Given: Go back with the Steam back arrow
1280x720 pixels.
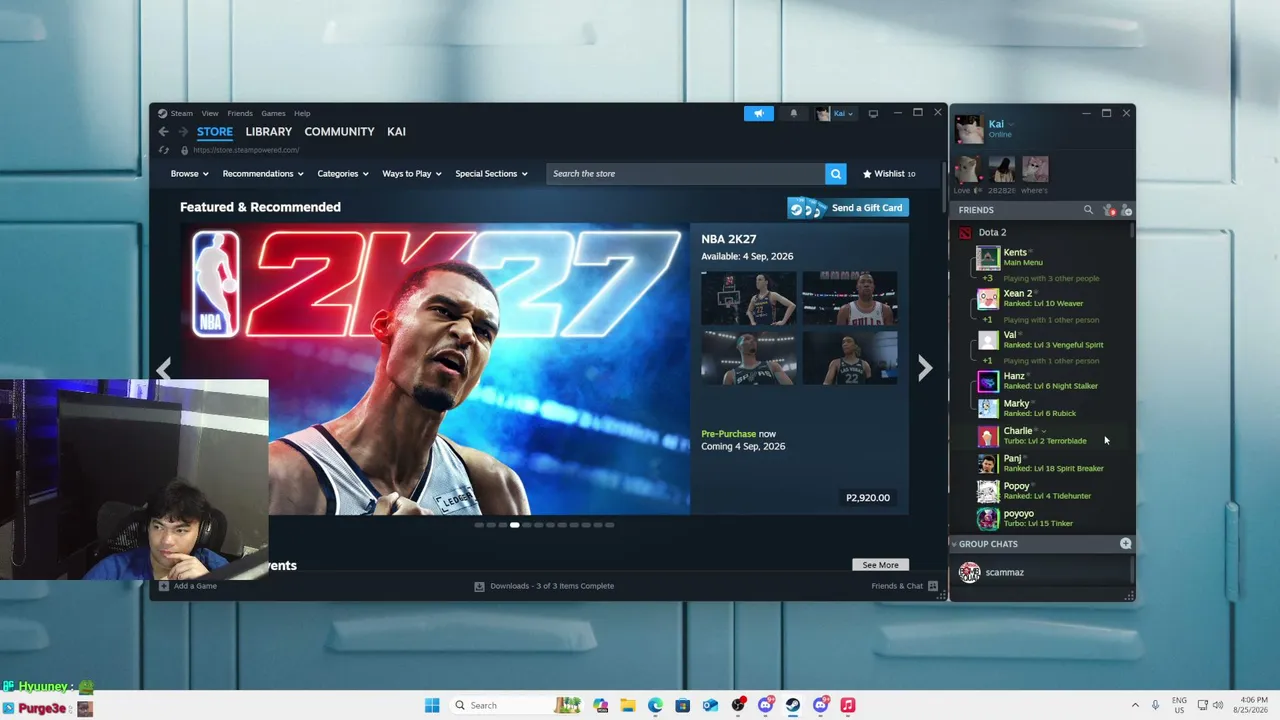Looking at the screenshot, I should [164, 132].
